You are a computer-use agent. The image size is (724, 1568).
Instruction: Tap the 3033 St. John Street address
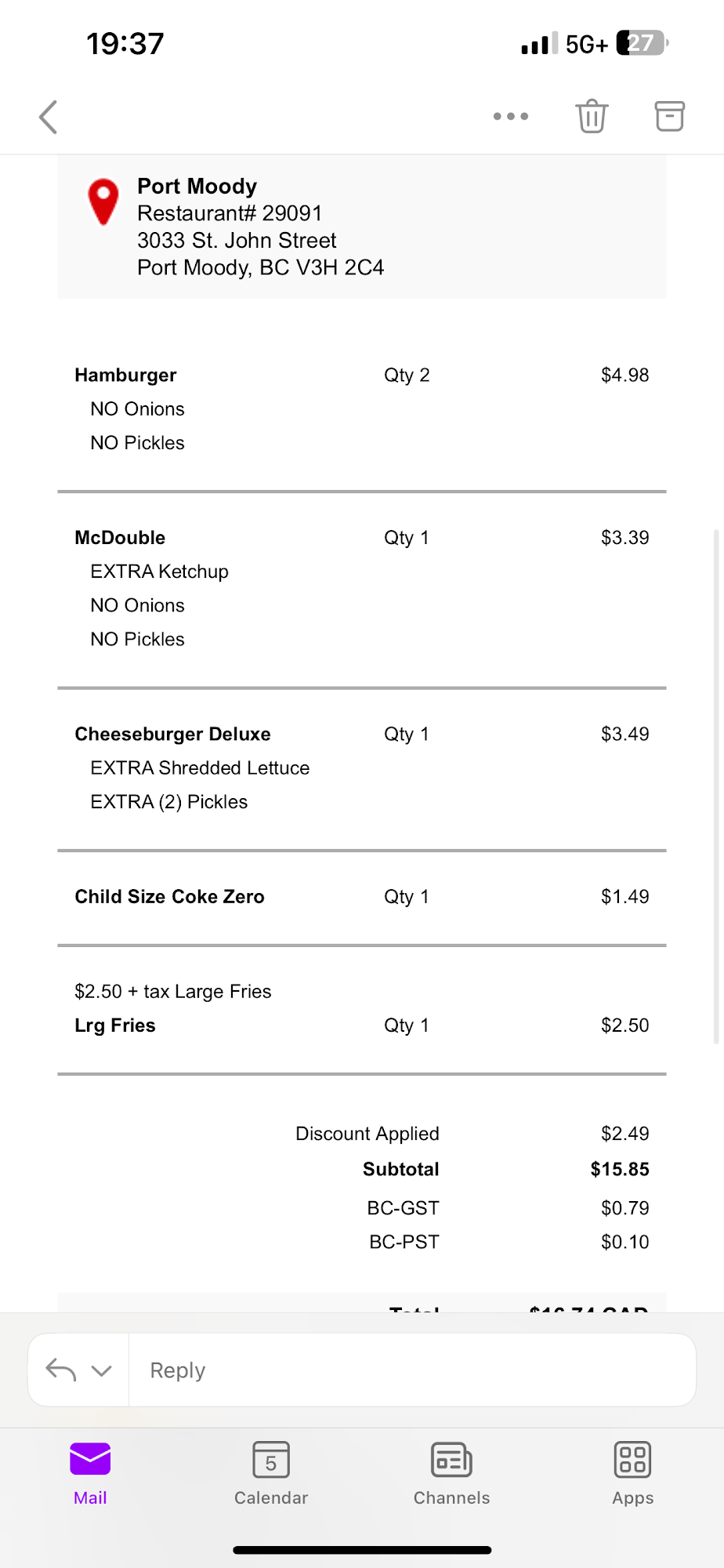coord(237,241)
